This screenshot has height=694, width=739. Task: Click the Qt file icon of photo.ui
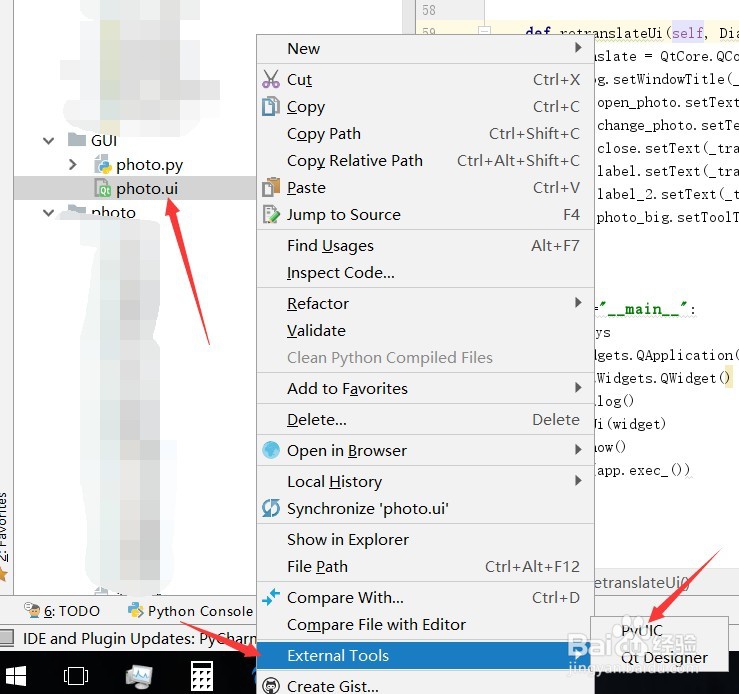[103, 188]
